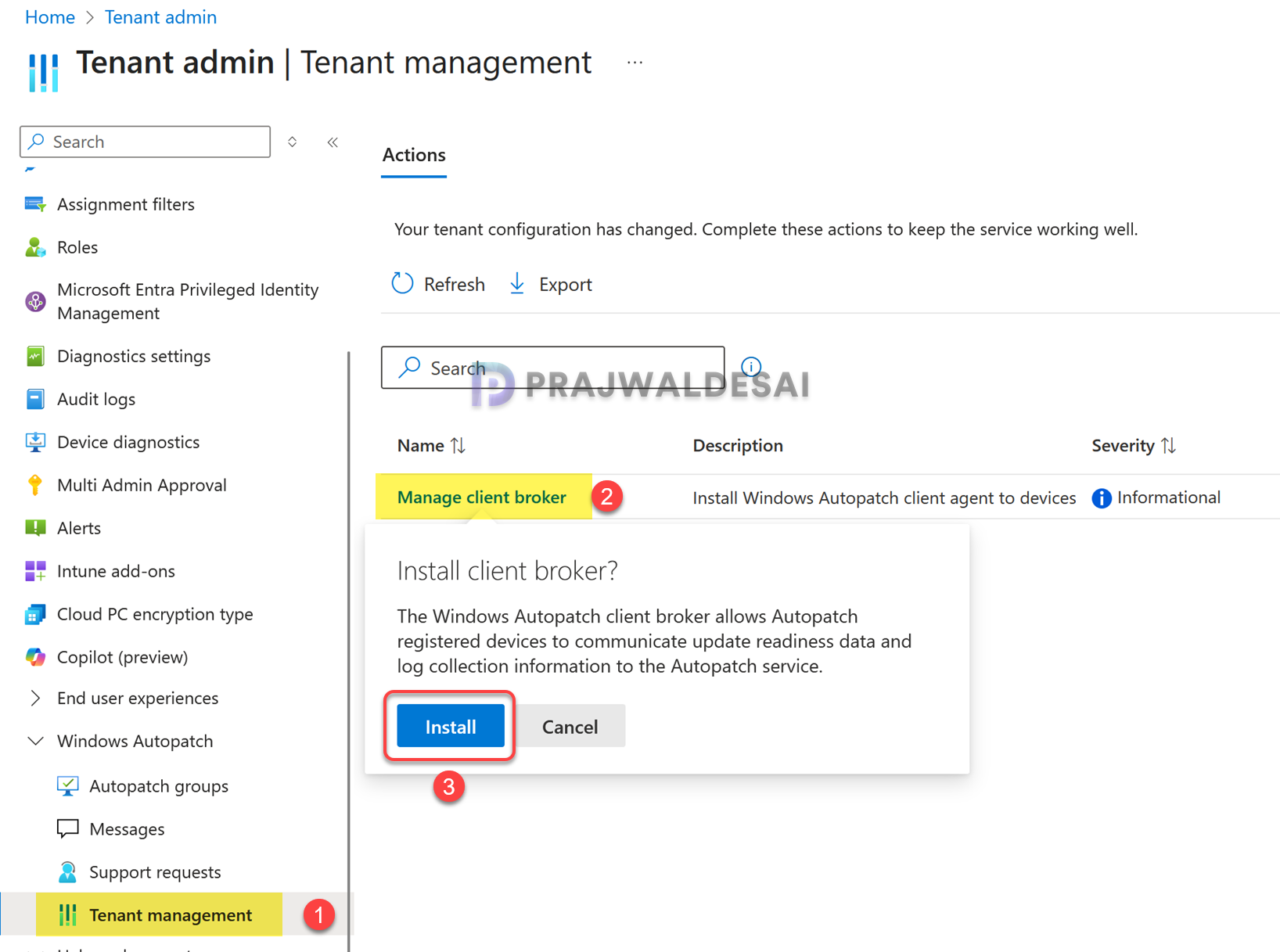Click the Informational severity icon
Image resolution: width=1280 pixels, height=952 pixels.
(1102, 498)
